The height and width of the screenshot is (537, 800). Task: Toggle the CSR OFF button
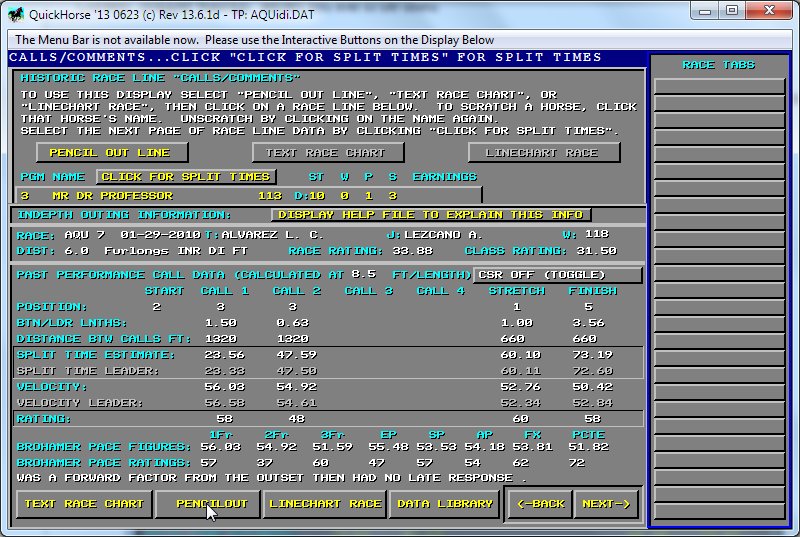point(557,275)
